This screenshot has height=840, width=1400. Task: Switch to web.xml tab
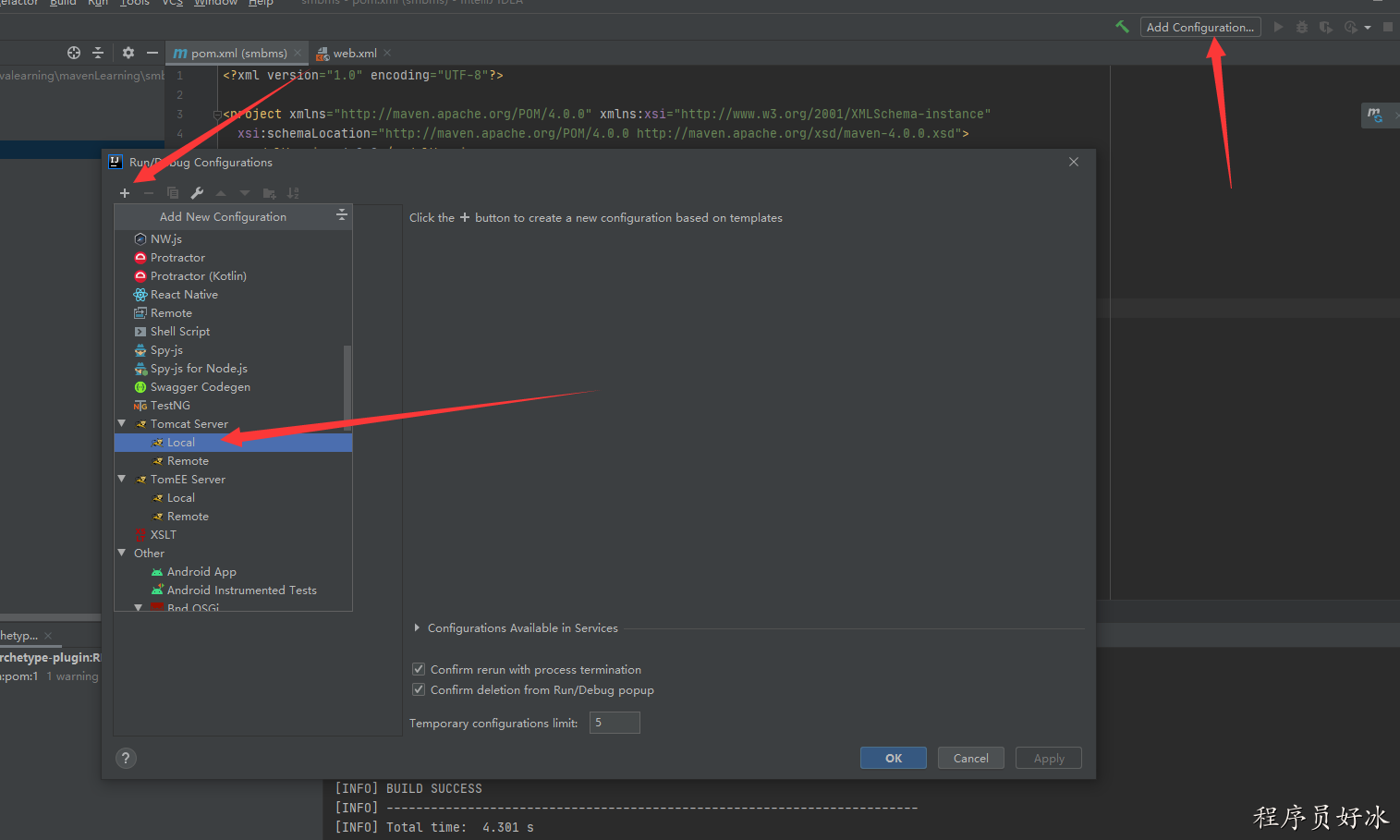click(x=355, y=53)
